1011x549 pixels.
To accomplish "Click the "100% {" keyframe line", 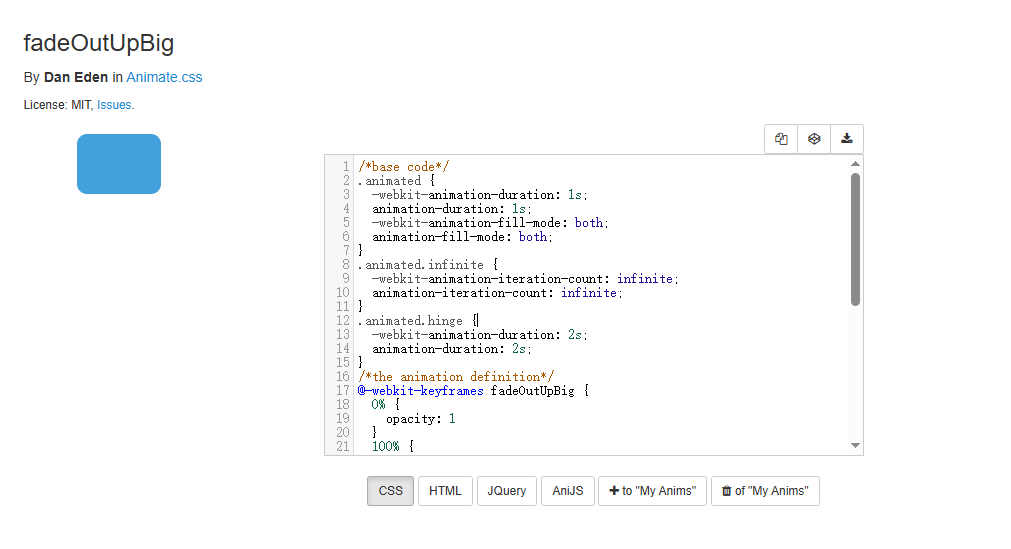I will [393, 446].
